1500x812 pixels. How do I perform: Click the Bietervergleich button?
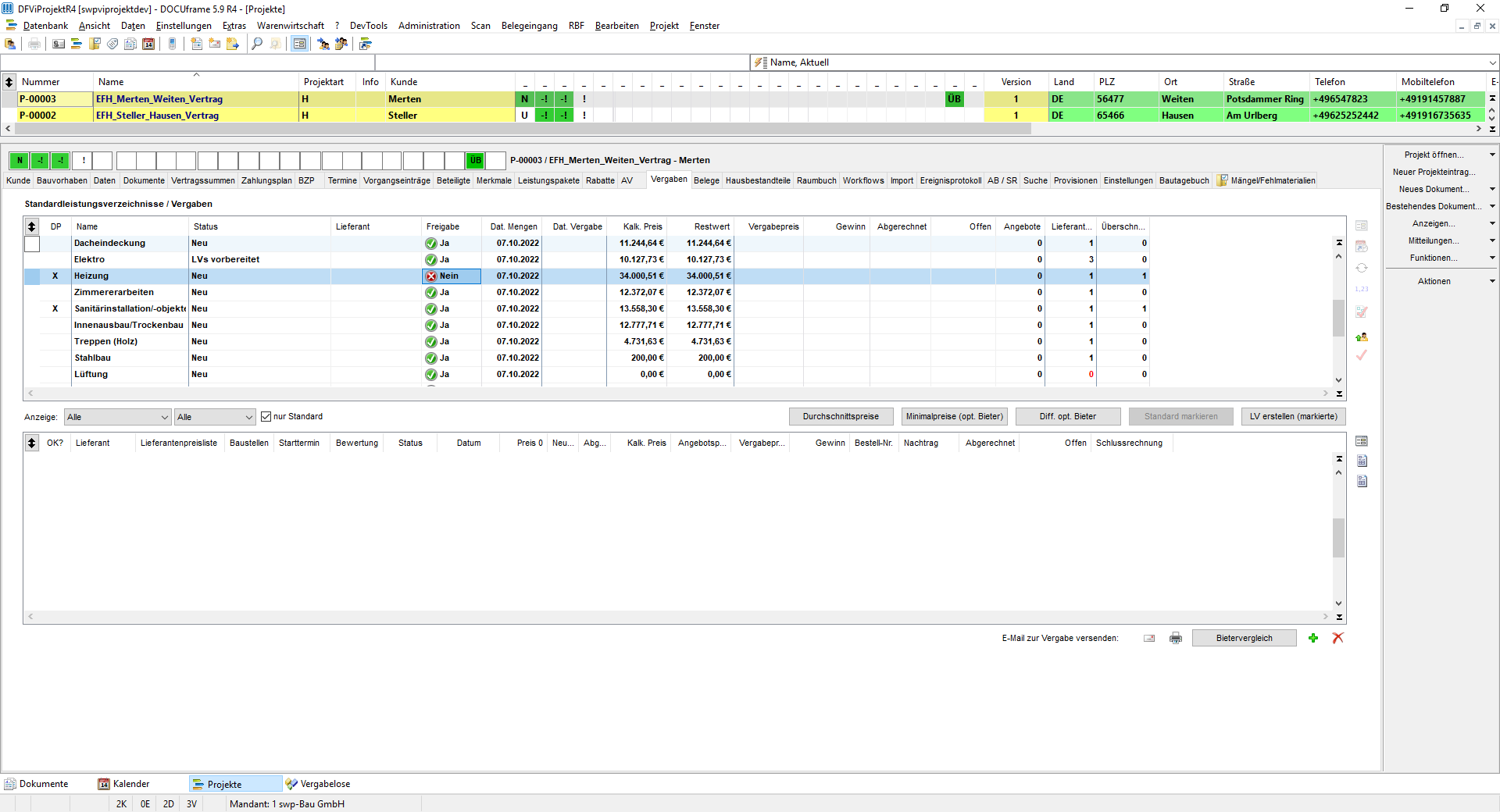pyautogui.click(x=1244, y=638)
